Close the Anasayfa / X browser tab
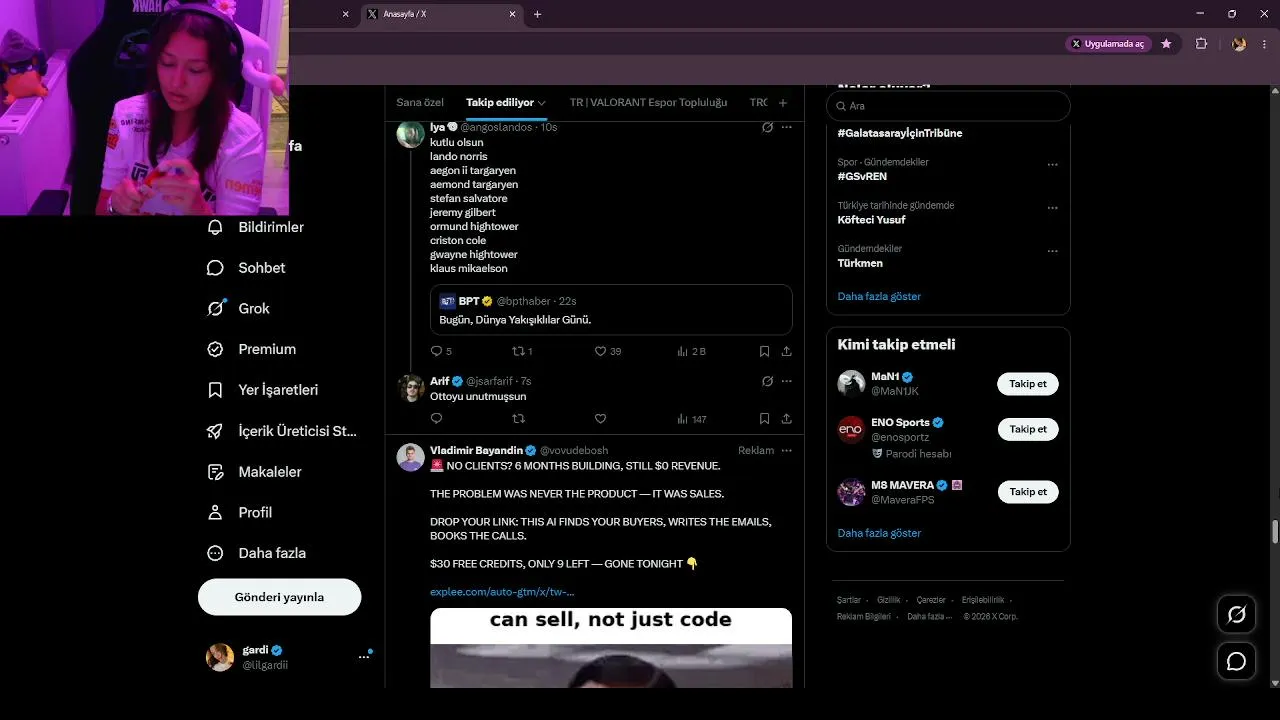 pyautogui.click(x=513, y=14)
